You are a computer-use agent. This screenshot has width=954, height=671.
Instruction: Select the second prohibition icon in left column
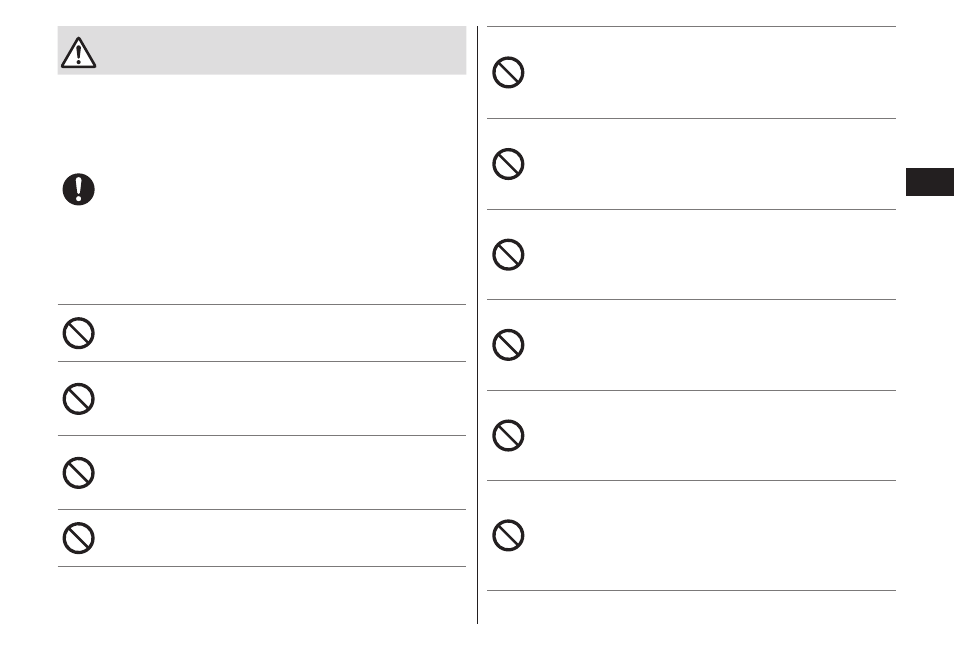click(x=78, y=399)
